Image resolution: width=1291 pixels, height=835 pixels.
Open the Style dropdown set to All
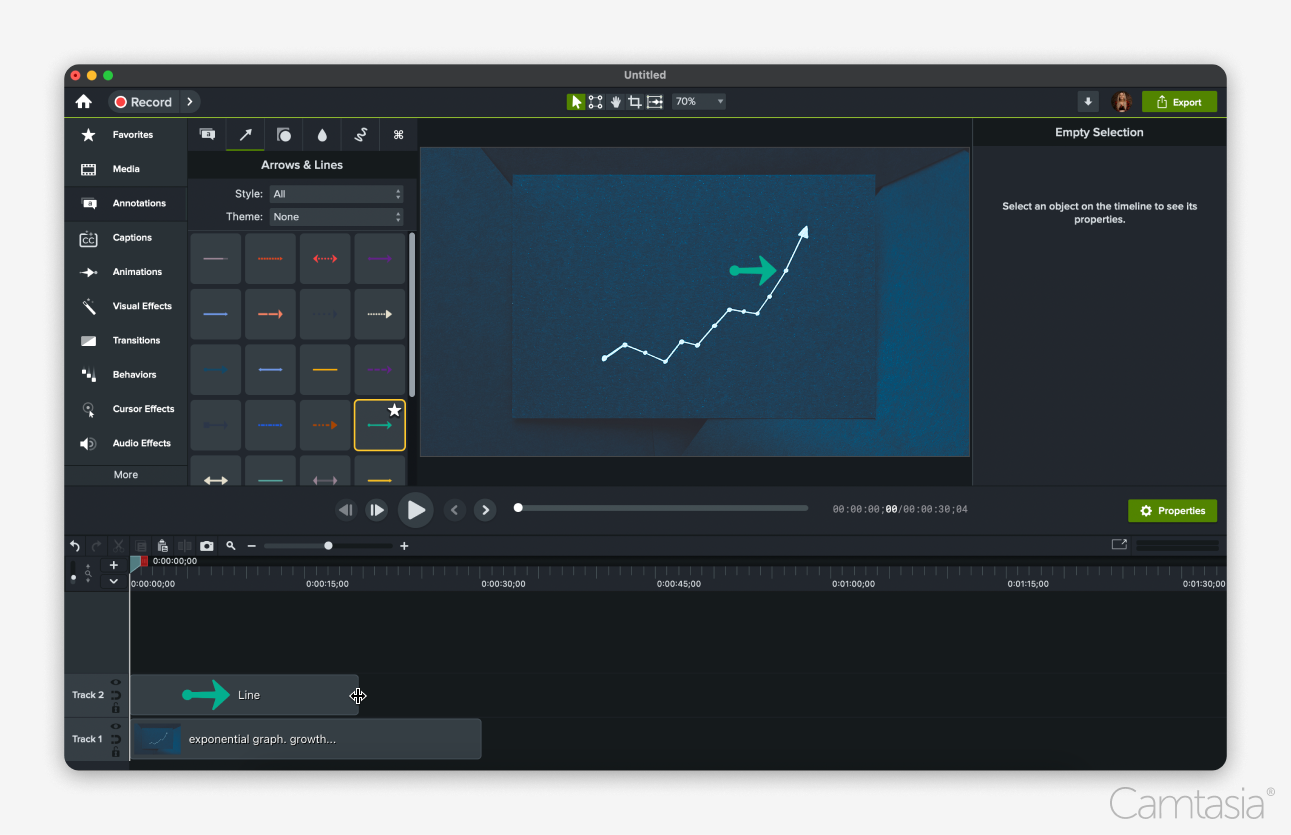pos(337,194)
